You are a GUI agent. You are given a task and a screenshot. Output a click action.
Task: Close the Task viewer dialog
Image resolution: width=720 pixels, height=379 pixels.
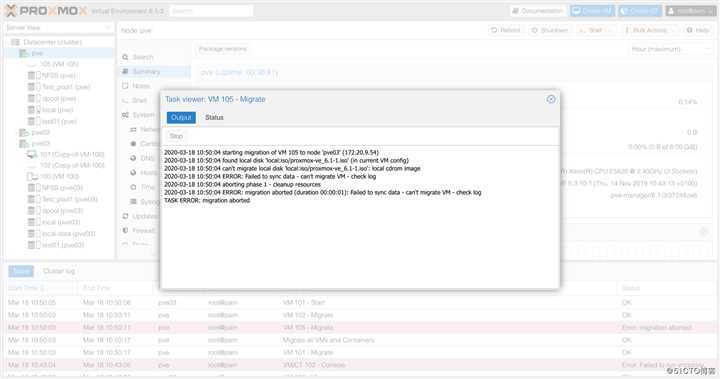[551, 99]
